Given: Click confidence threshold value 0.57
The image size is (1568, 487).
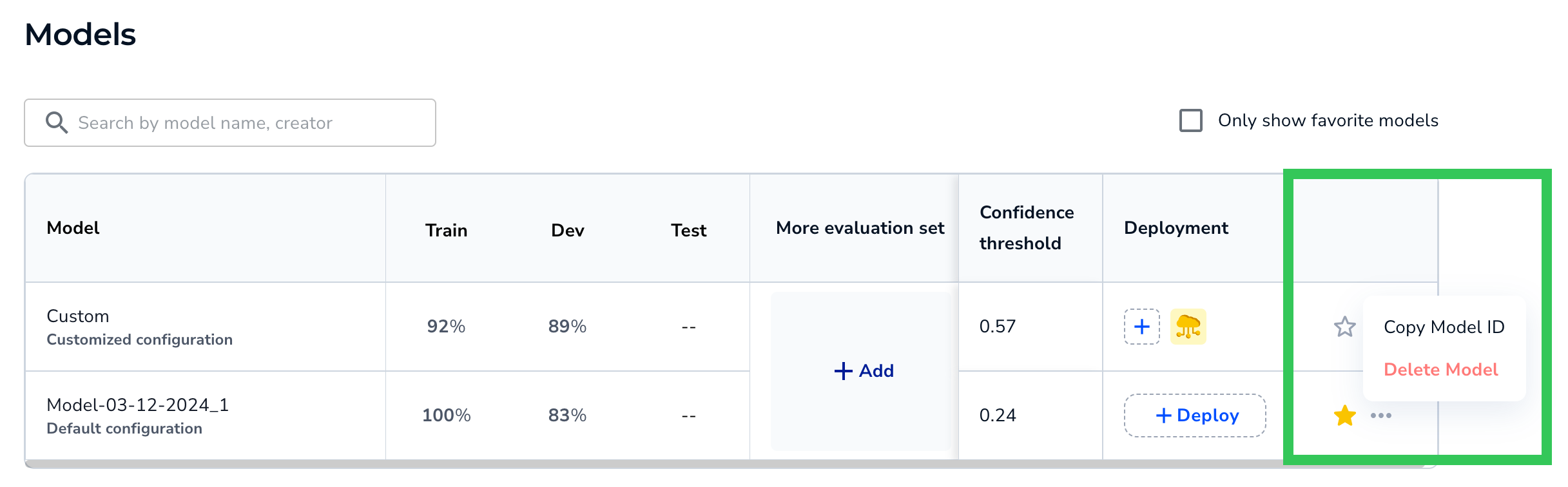Looking at the screenshot, I should pos(997,327).
